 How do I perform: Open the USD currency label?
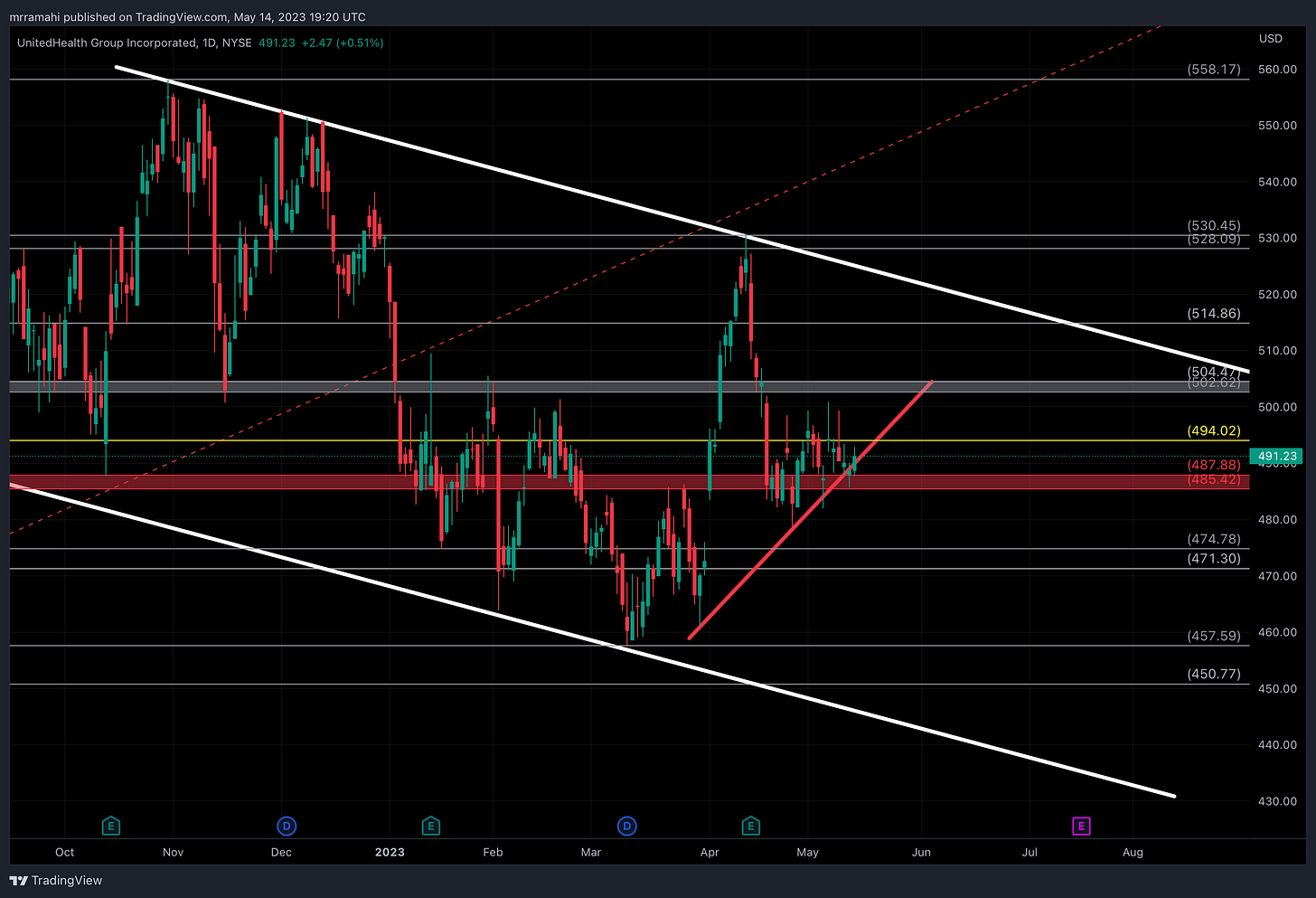pos(1271,39)
